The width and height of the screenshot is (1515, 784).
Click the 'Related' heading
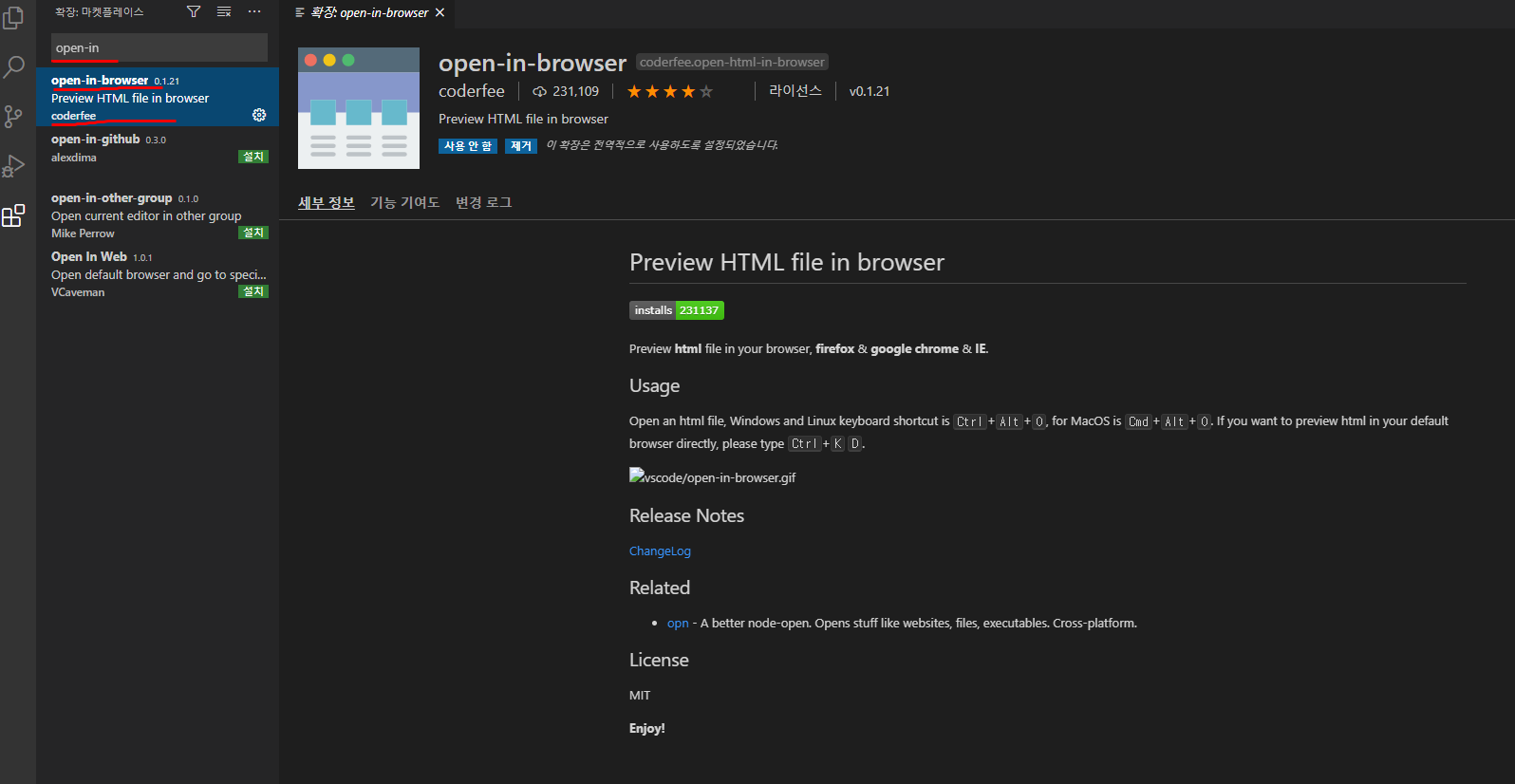coord(660,588)
